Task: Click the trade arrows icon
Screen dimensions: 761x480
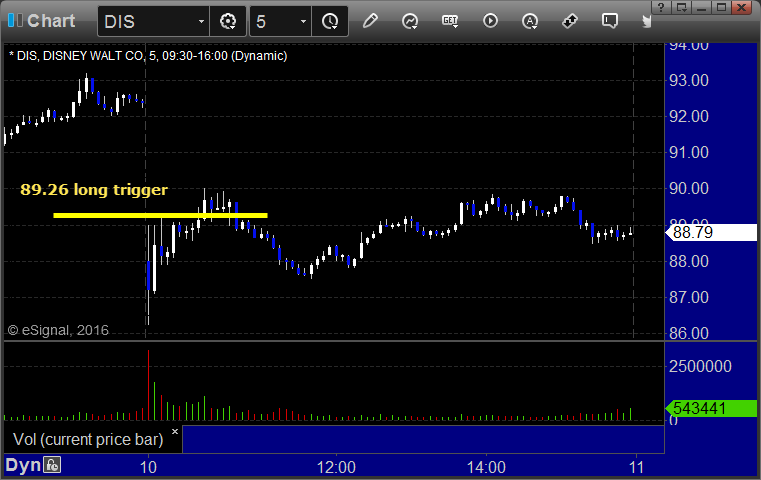Action: pos(570,21)
